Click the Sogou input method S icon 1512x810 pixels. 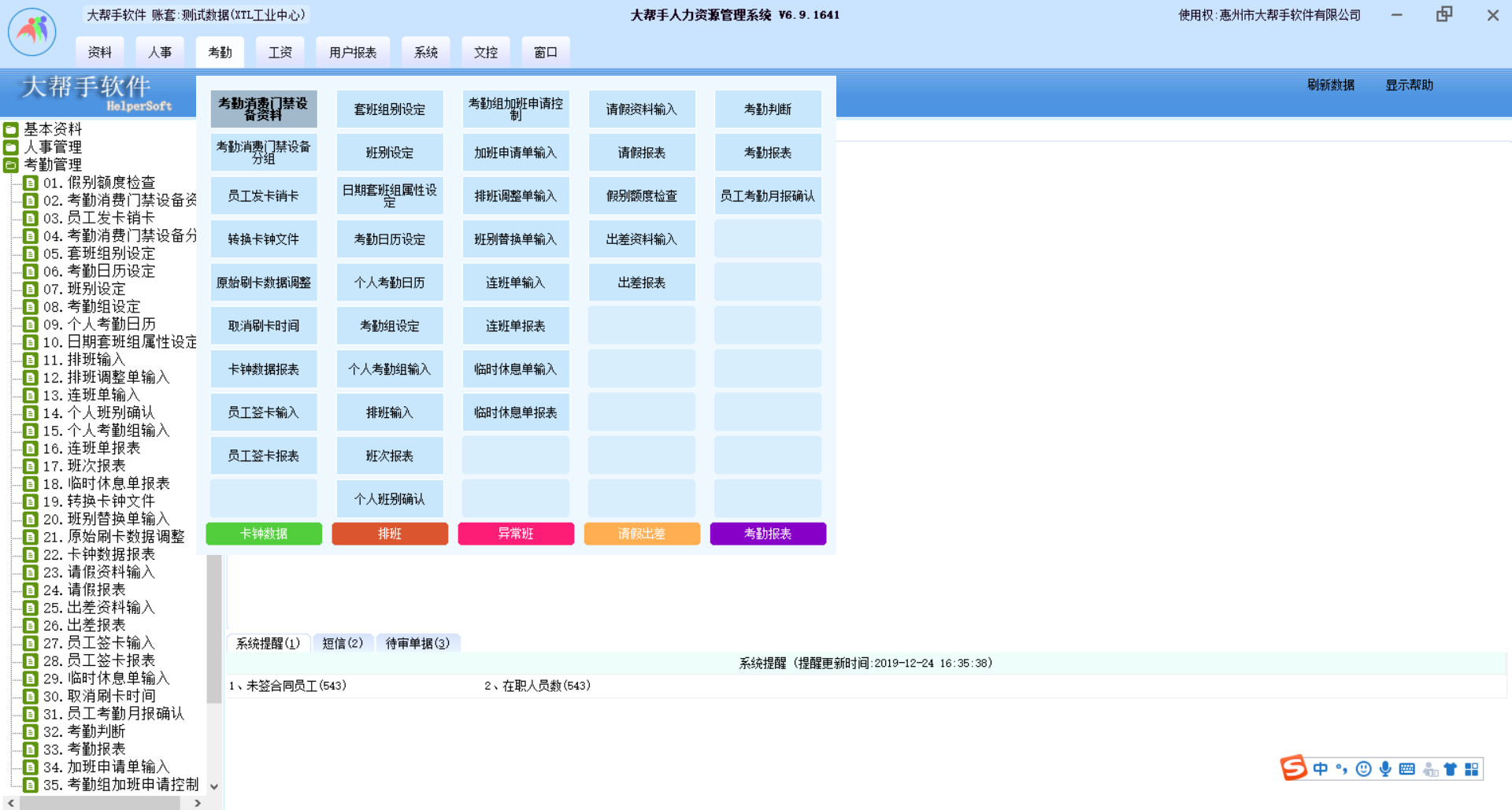[1294, 767]
